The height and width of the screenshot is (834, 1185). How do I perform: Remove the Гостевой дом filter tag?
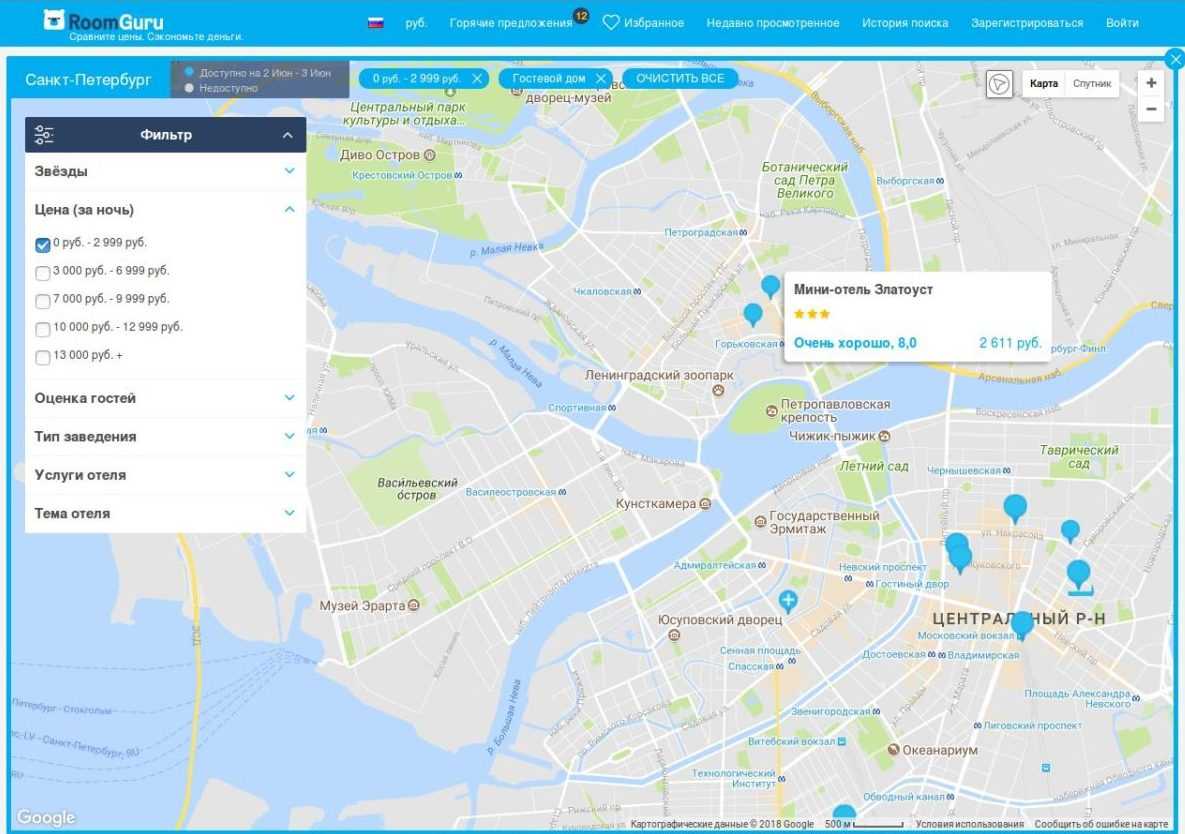coord(601,78)
